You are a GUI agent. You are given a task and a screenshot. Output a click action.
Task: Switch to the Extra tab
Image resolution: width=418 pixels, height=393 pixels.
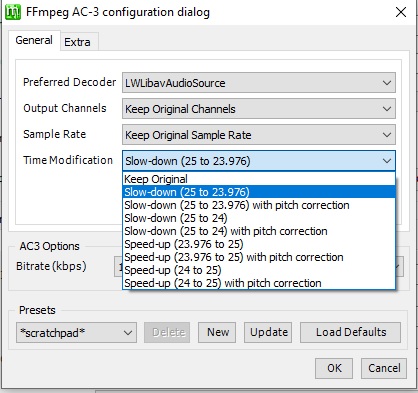click(x=77, y=42)
